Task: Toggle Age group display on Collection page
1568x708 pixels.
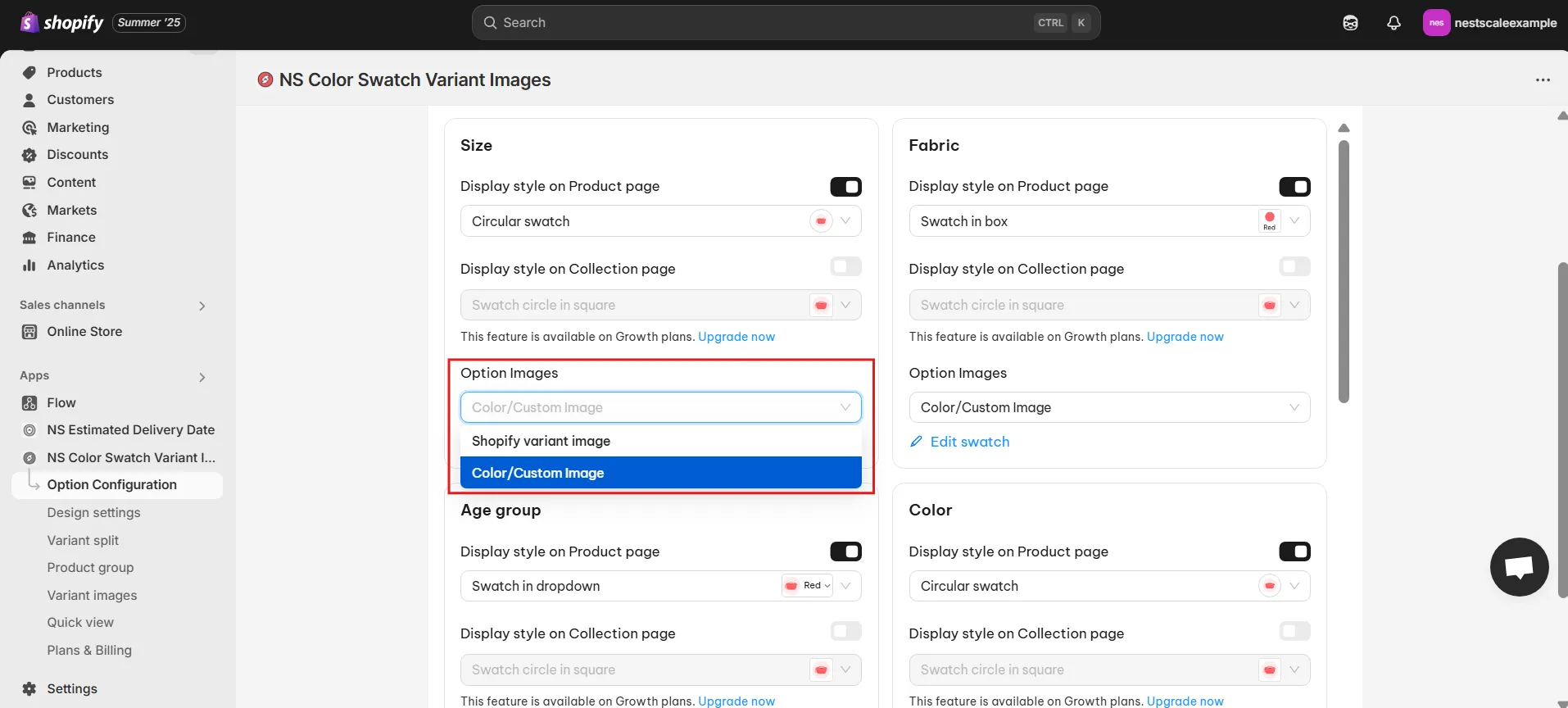Action: pyautogui.click(x=845, y=631)
